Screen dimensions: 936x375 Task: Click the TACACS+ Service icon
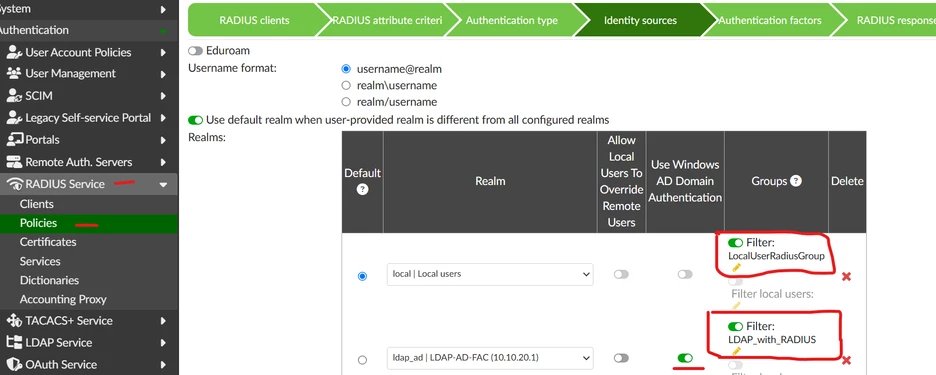[14, 321]
